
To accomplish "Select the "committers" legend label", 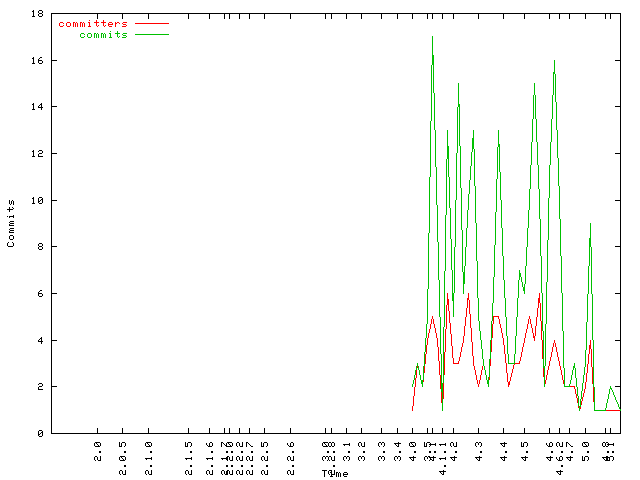I will [93, 23].
